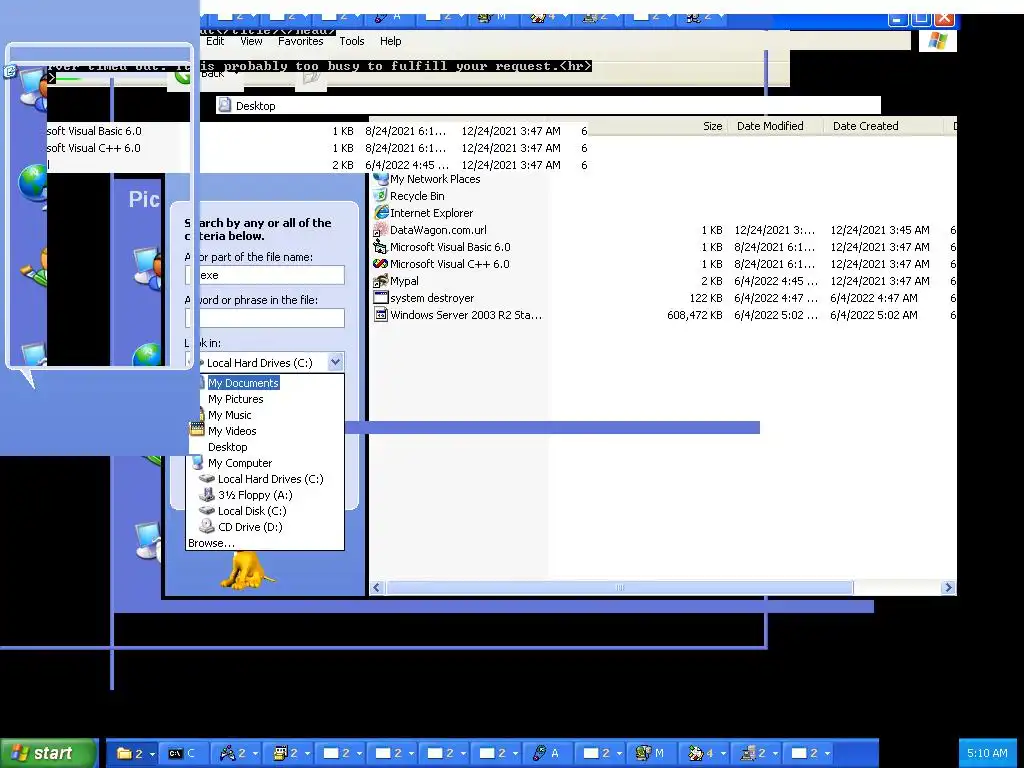Select the Windows Server 2003 R2 disc image icon

380,315
